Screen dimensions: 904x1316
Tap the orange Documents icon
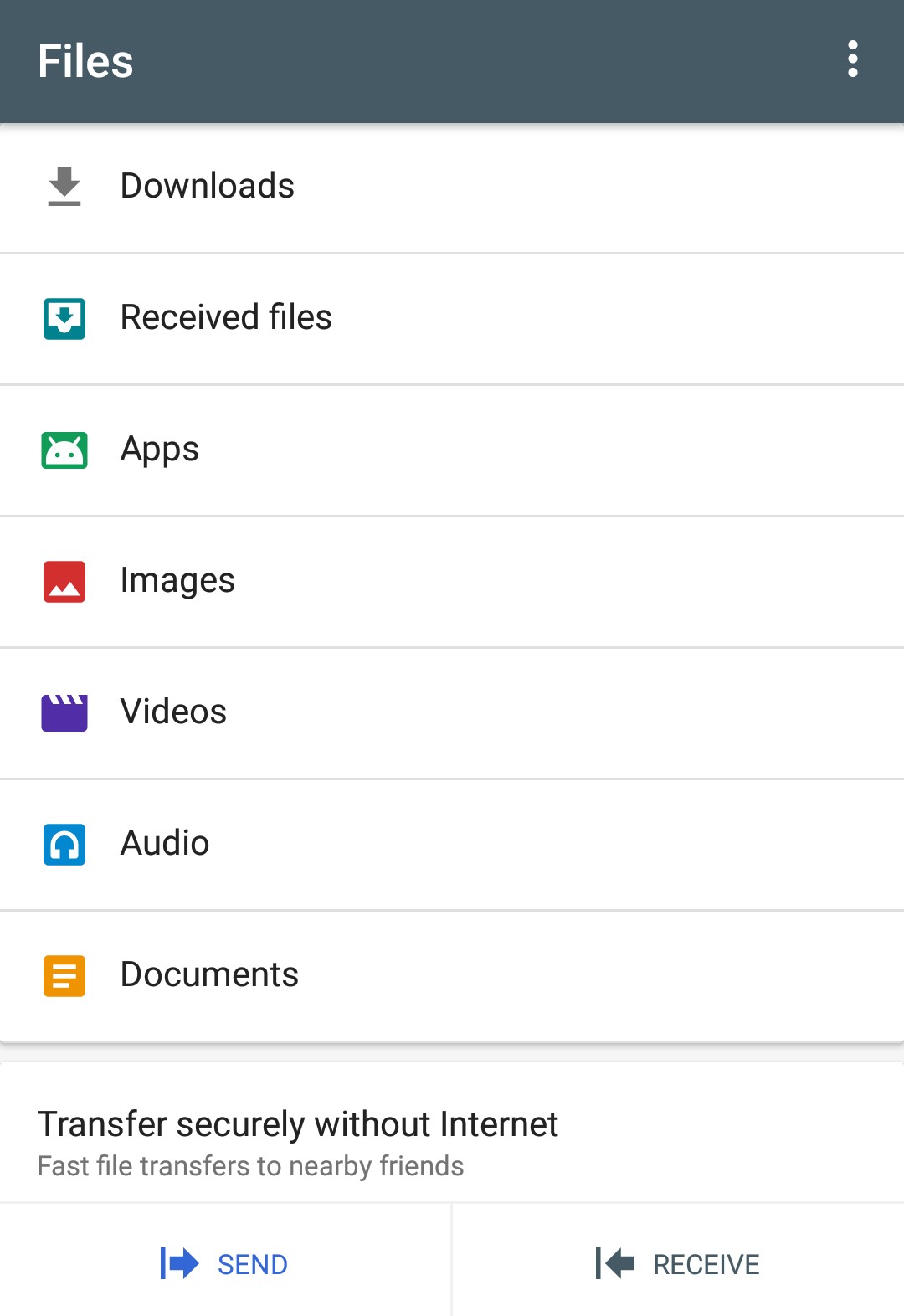tap(64, 975)
